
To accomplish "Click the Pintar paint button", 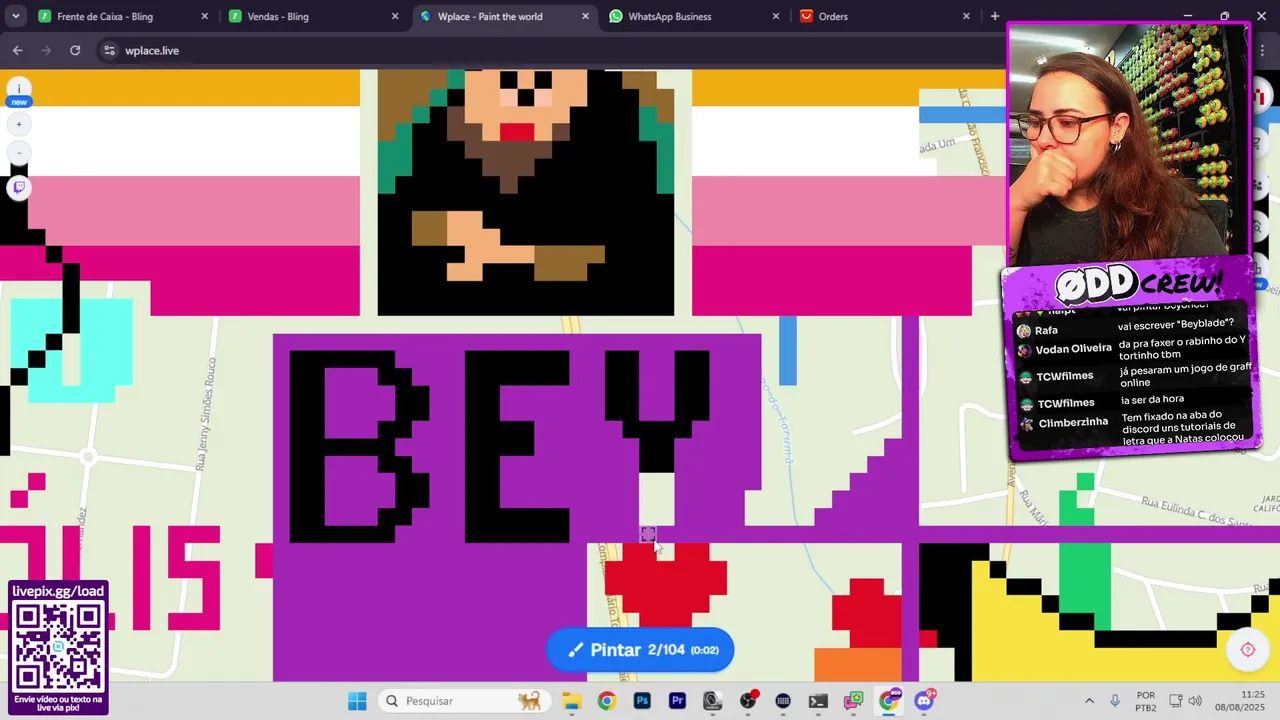I will point(640,650).
